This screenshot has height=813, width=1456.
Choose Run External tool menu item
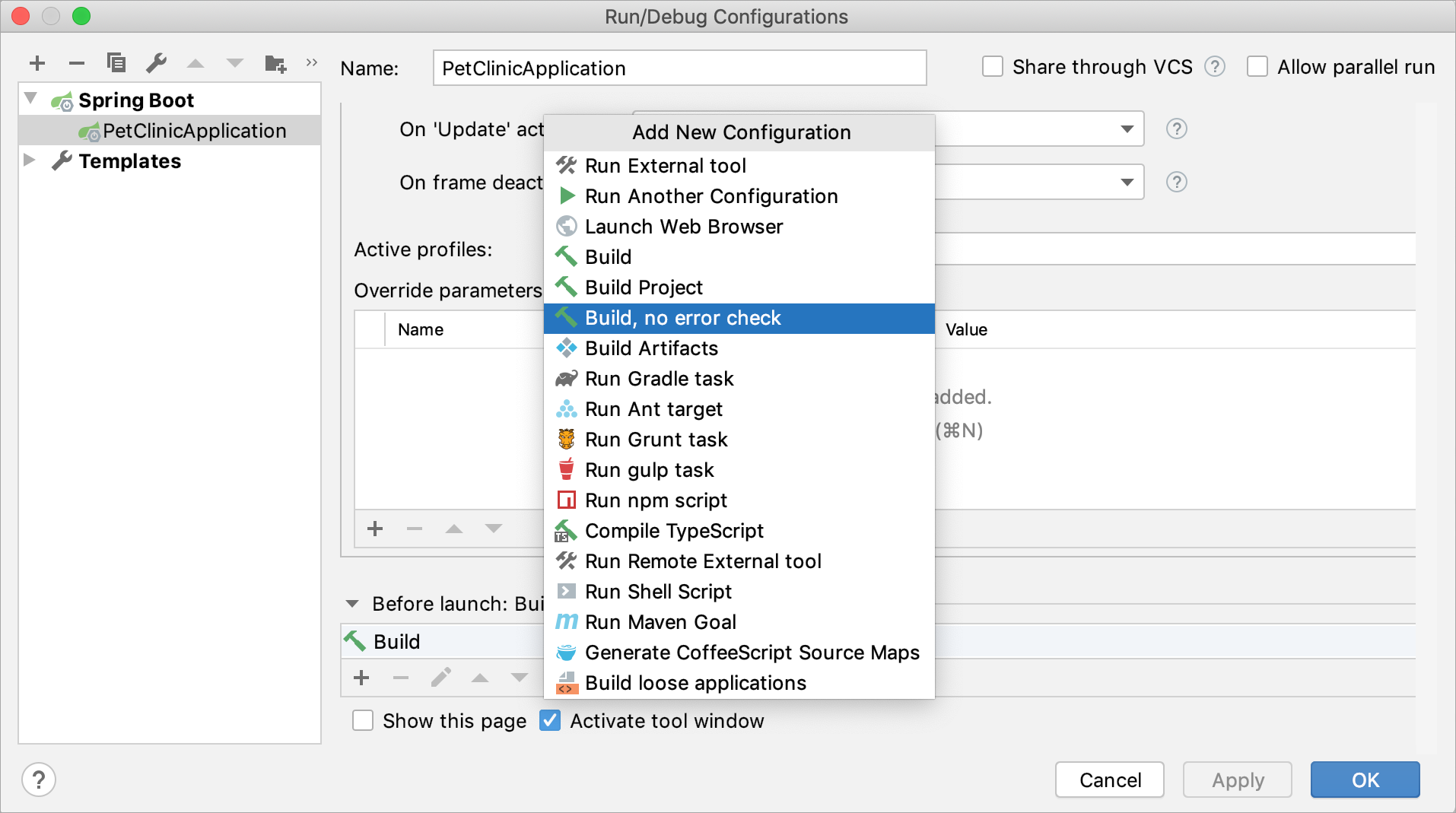[739, 166]
